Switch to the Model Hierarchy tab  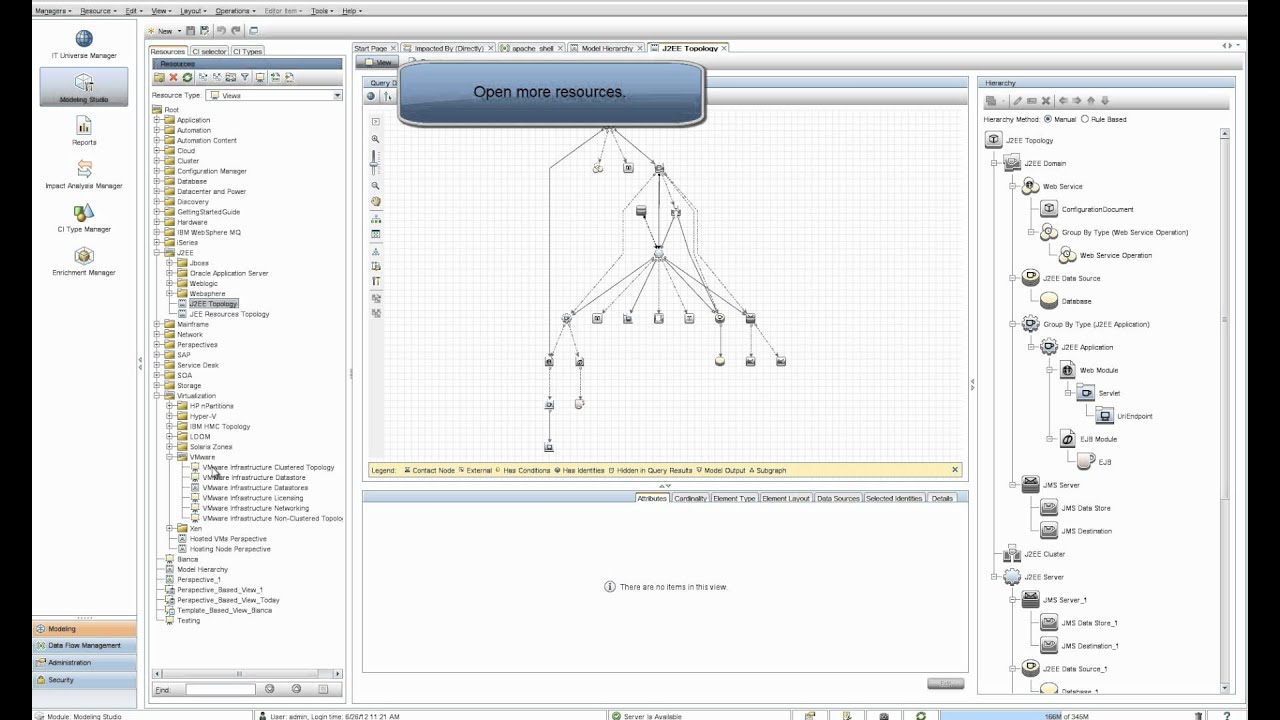click(x=607, y=48)
